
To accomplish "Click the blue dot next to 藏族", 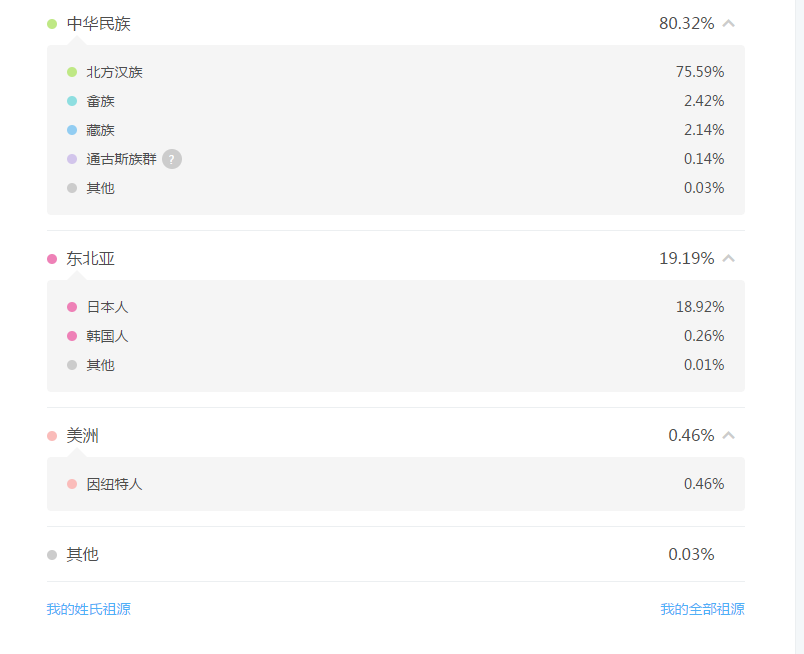I will click(x=72, y=130).
